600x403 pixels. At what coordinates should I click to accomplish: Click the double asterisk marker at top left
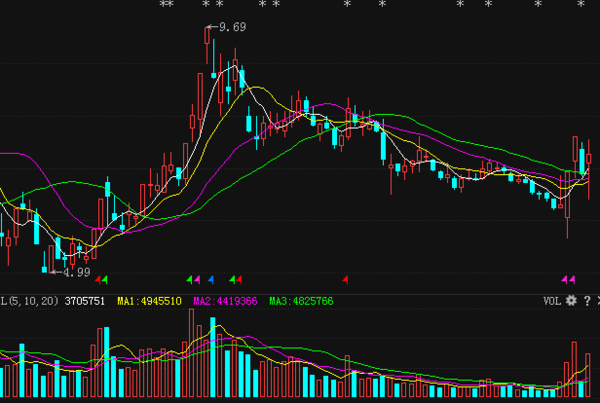[166, 4]
